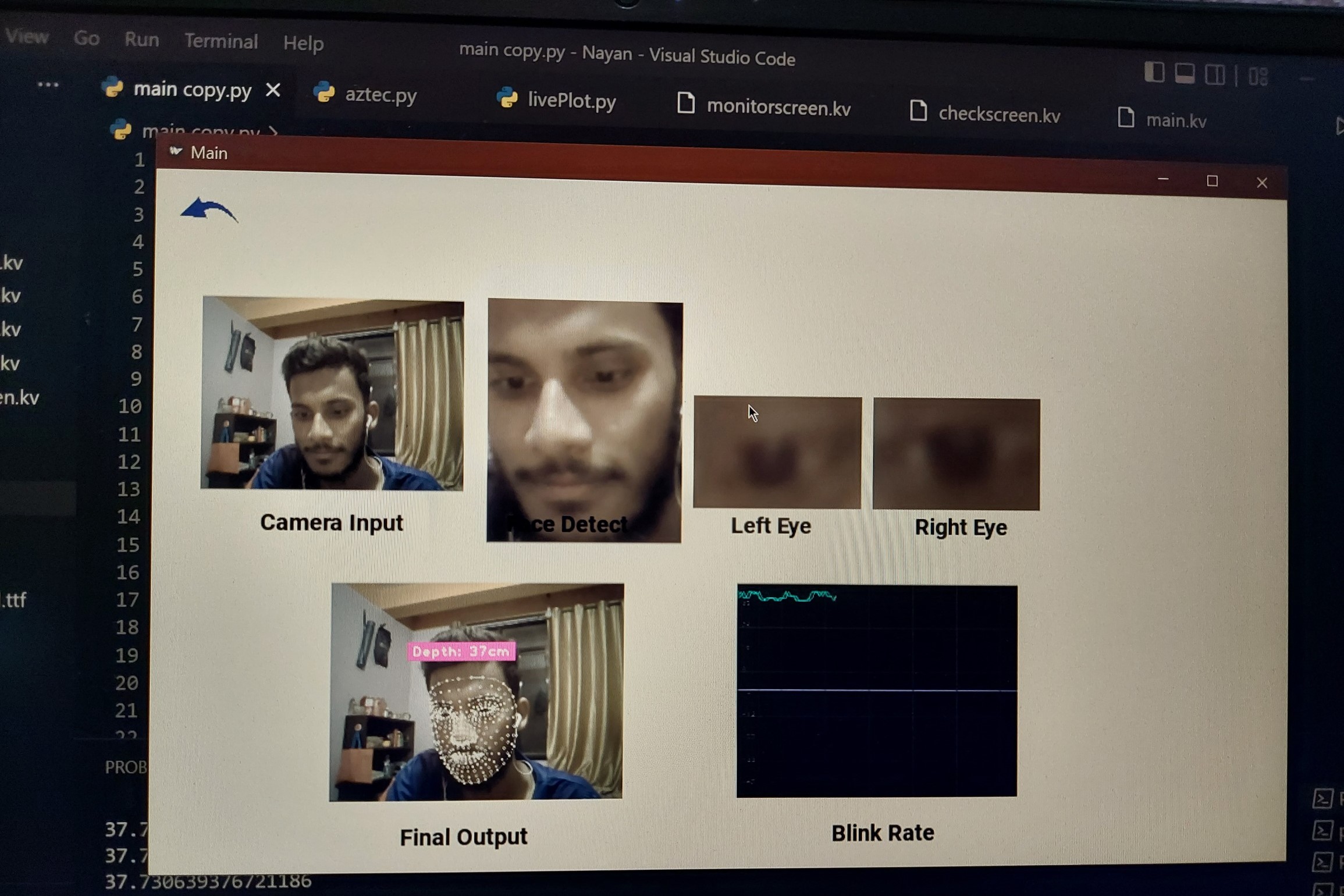
Task: Open the Help menu
Action: (x=303, y=44)
